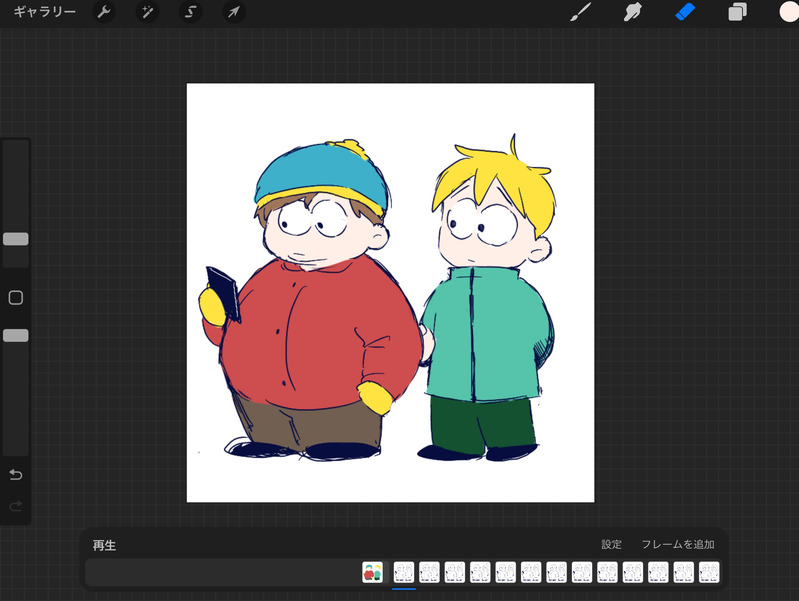Tap the square modify button in sidebar
The height and width of the screenshot is (601, 799).
(16, 298)
